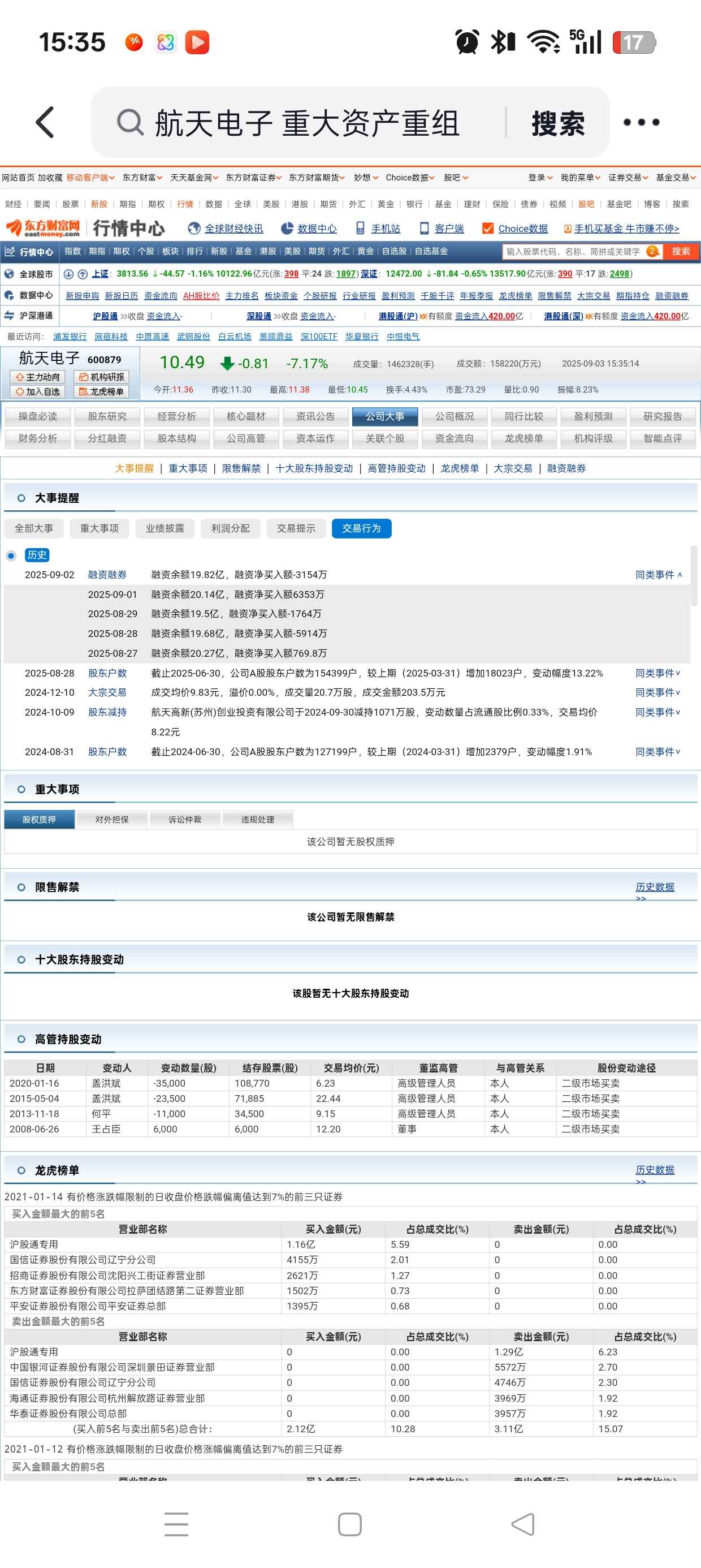Open 历史数据 link in 限售解禁 section

pyautogui.click(x=655, y=887)
